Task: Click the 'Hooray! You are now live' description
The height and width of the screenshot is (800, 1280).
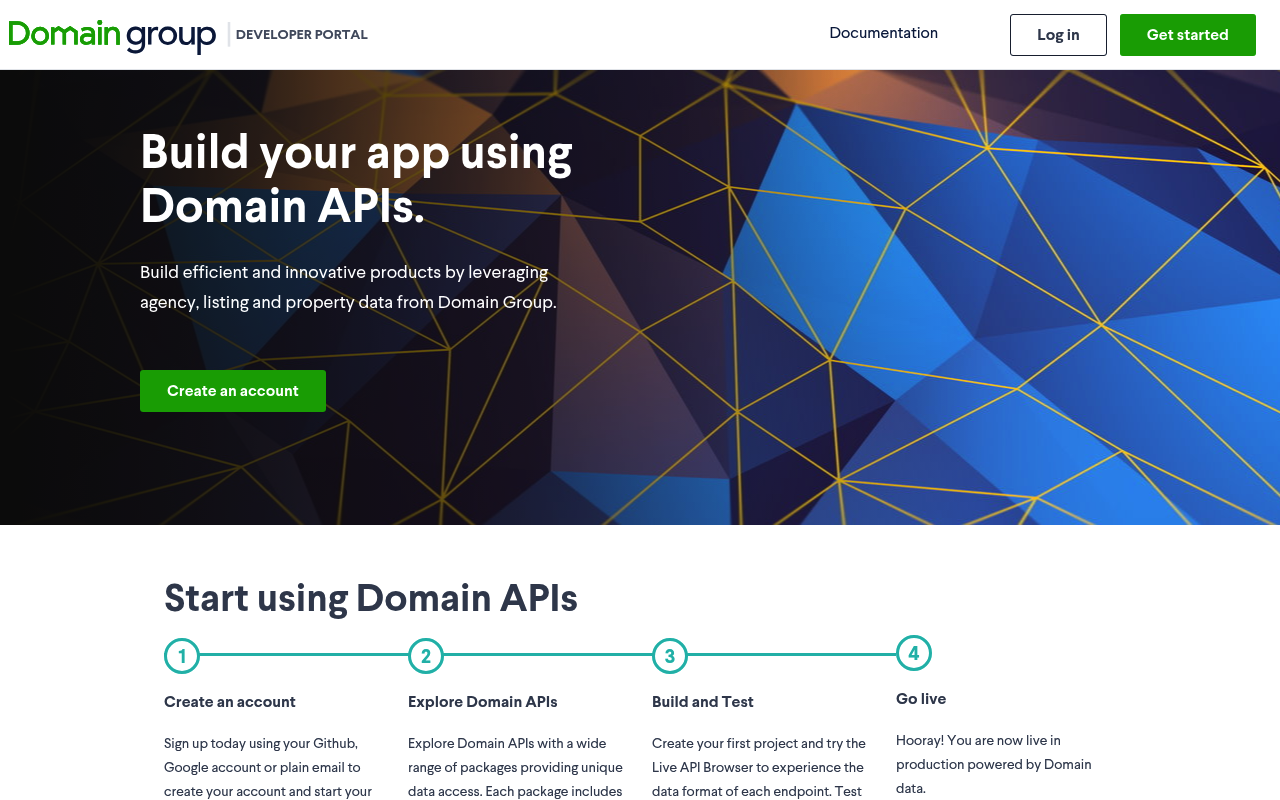Action: tap(994, 764)
